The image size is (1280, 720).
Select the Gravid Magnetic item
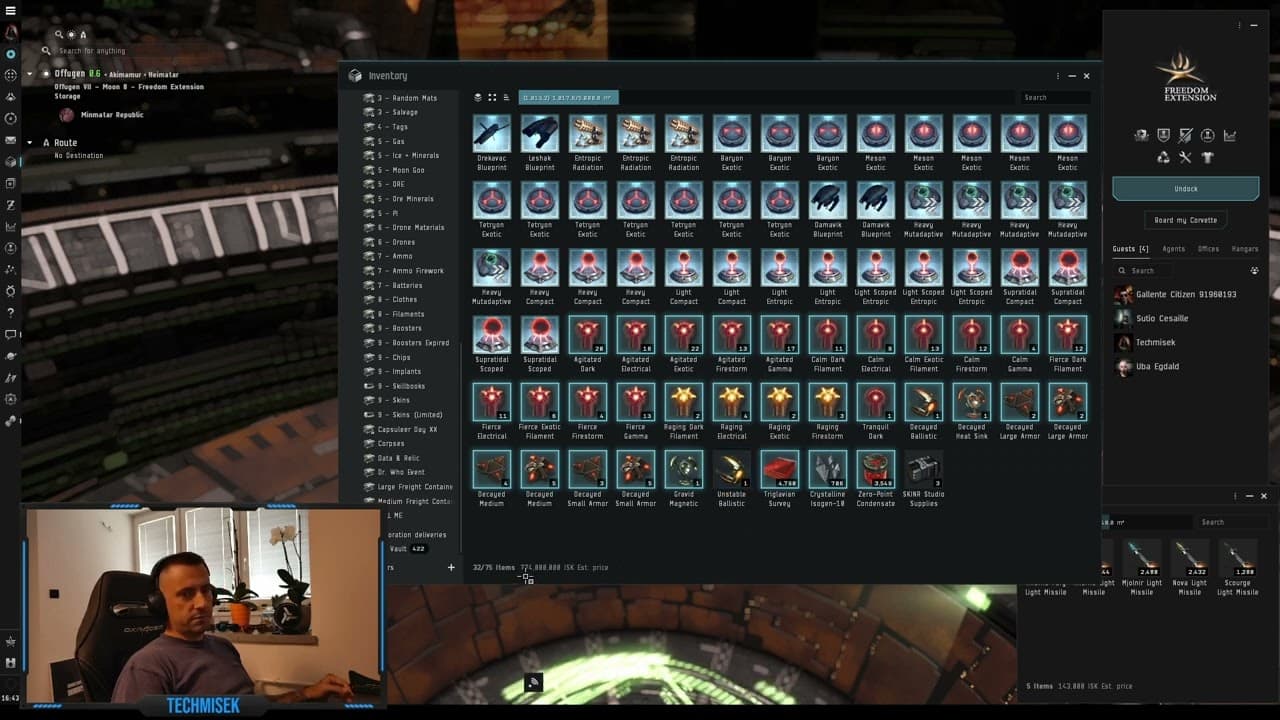tap(684, 479)
